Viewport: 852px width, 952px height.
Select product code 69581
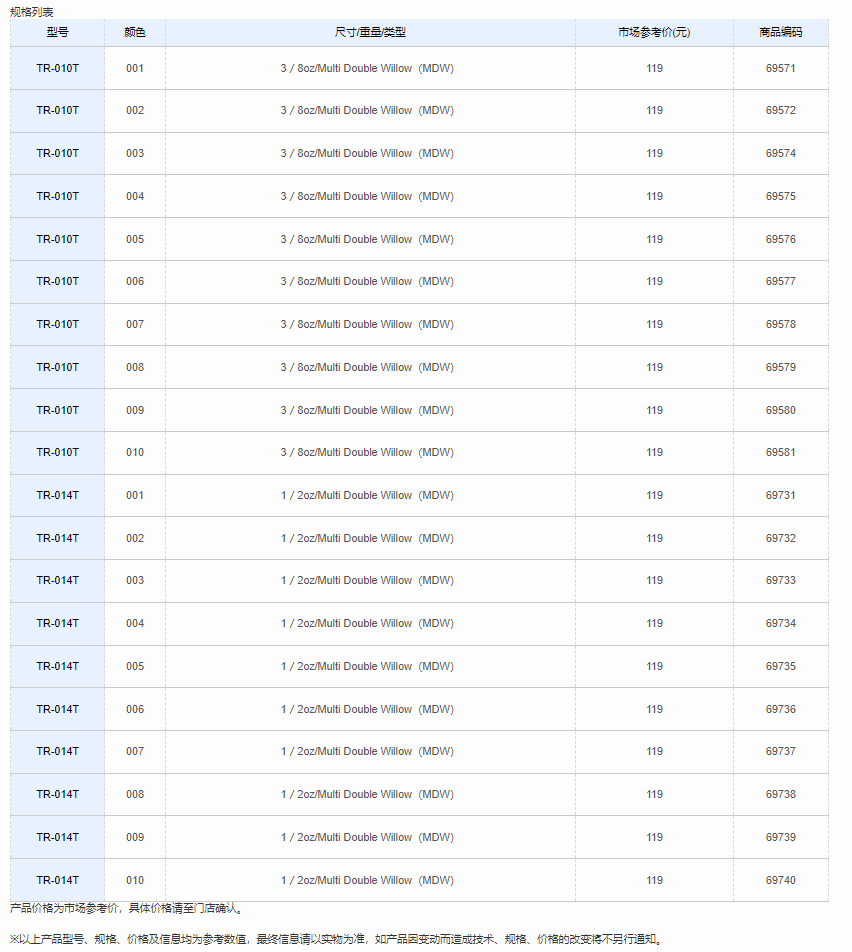[x=780, y=452]
